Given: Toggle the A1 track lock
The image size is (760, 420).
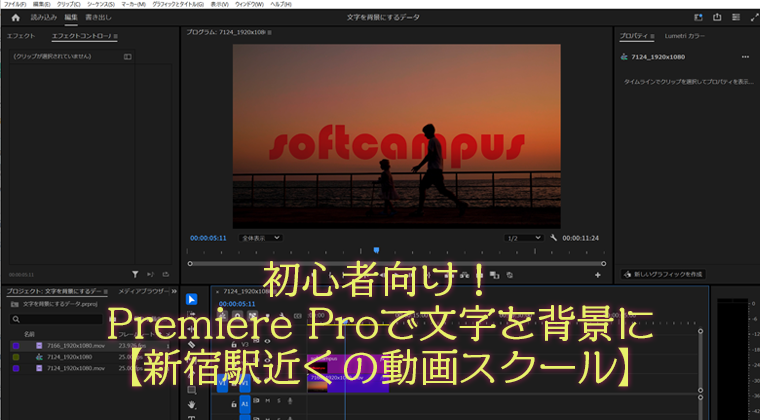Looking at the screenshot, I should pos(234,403).
